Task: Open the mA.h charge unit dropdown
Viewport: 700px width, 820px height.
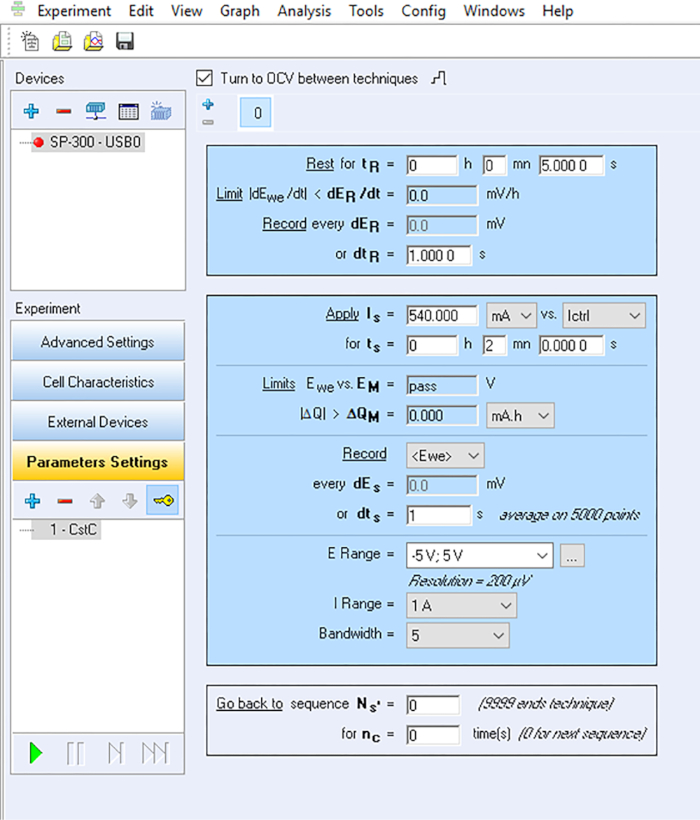Action: coord(520,416)
